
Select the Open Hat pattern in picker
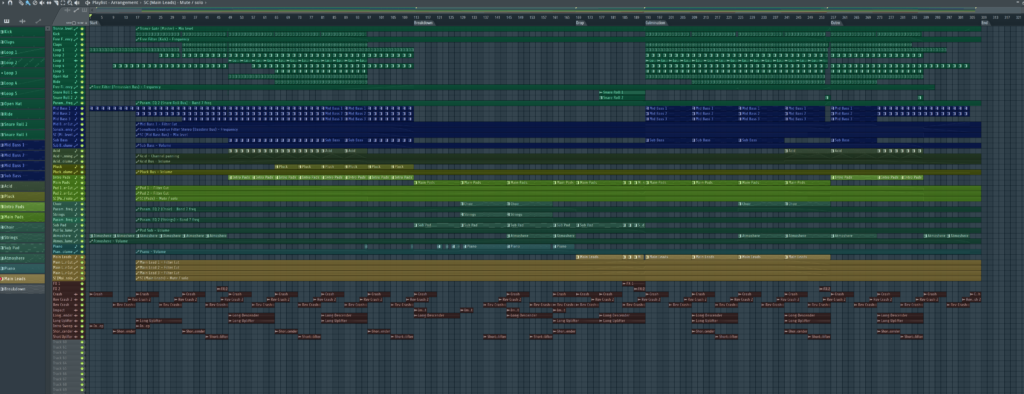click(x=23, y=104)
